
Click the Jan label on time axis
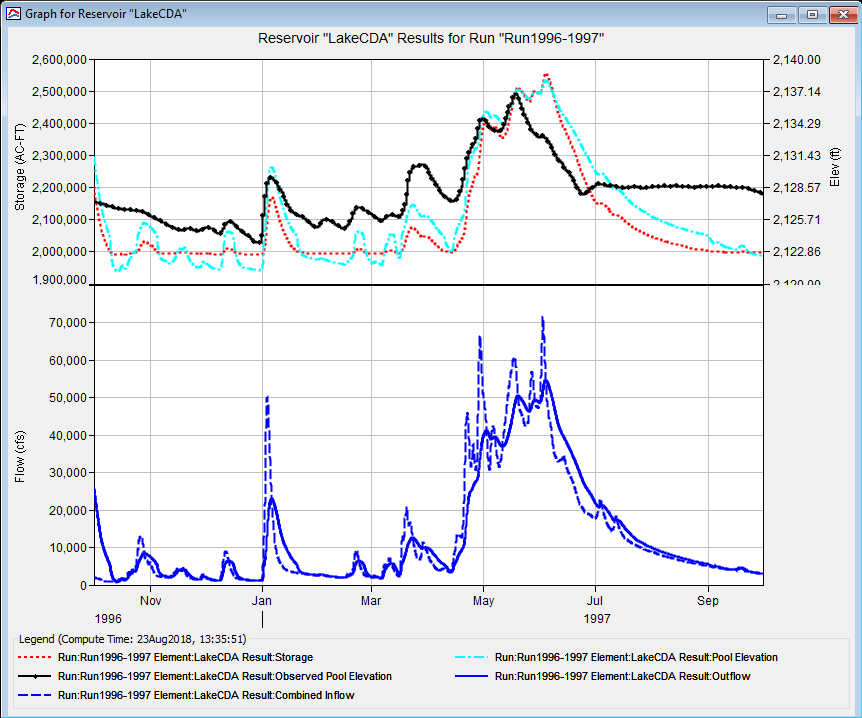[262, 600]
